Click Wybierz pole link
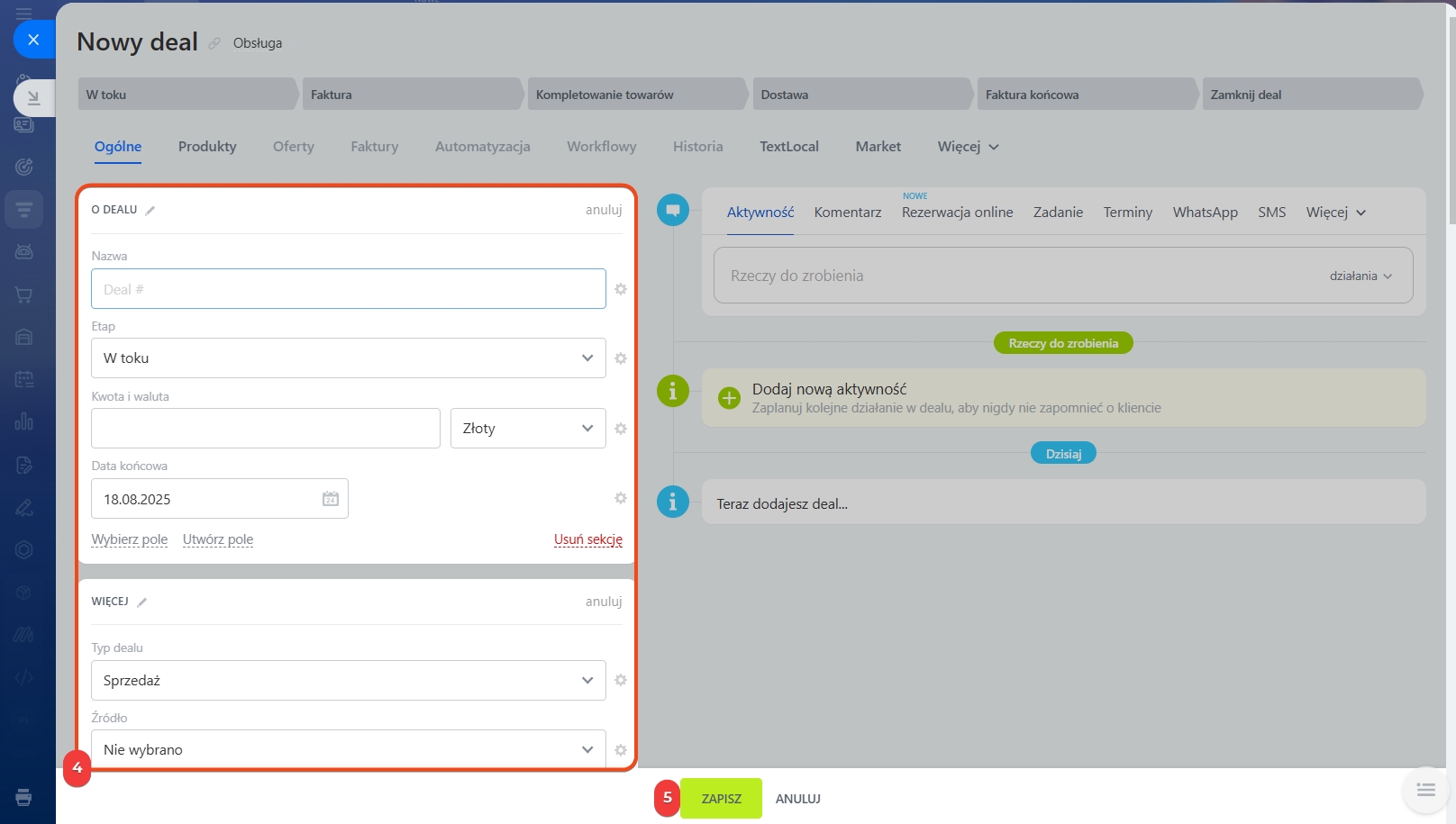 tap(130, 539)
